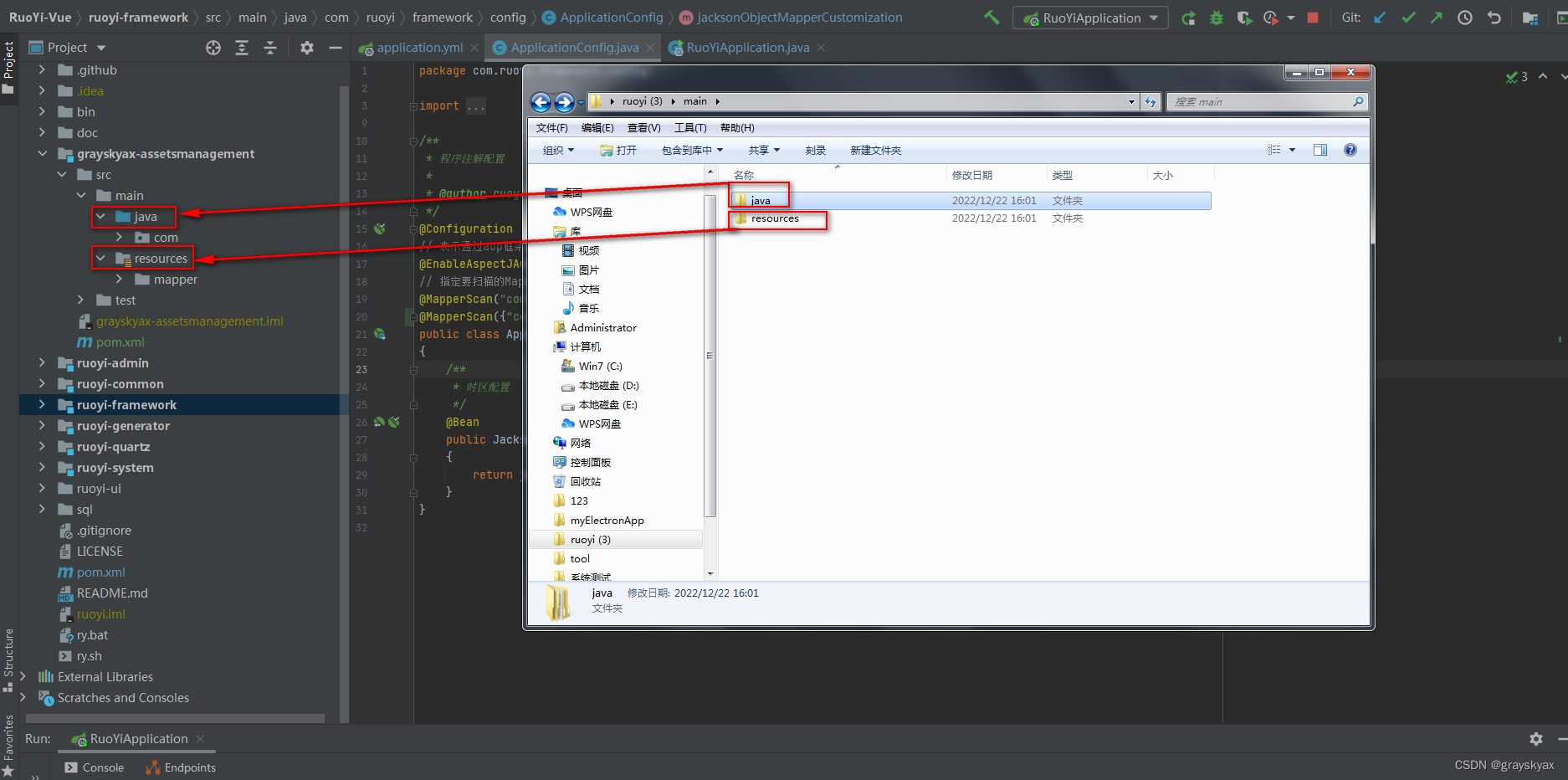Image resolution: width=1568 pixels, height=780 pixels.
Task: Switch to application.yml tab
Action: pyautogui.click(x=419, y=48)
